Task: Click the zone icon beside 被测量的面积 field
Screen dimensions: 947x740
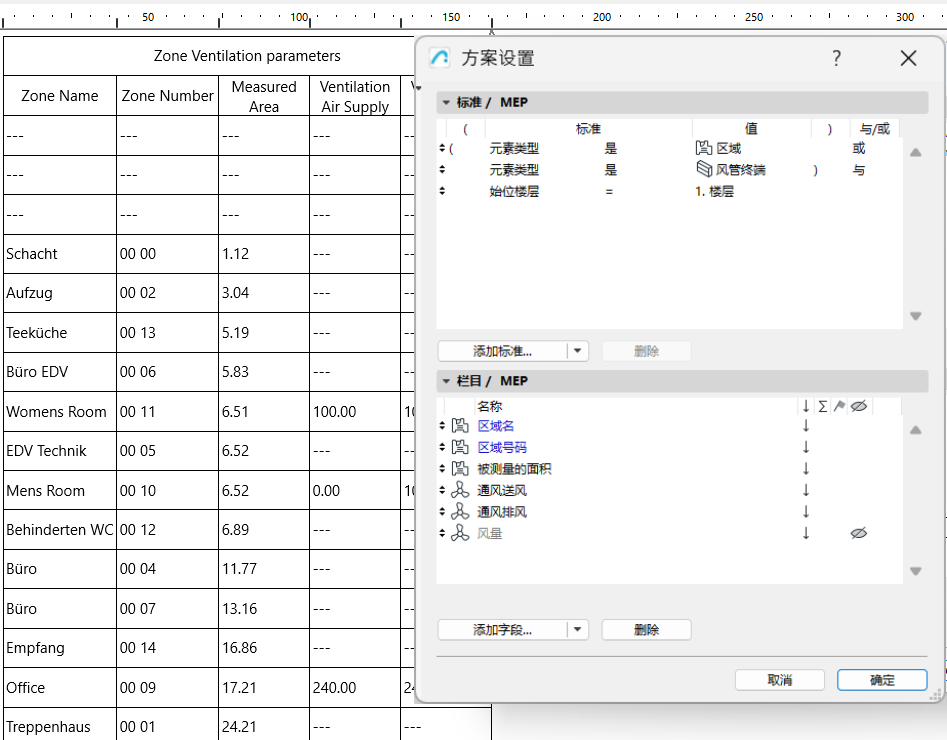Action: point(460,469)
